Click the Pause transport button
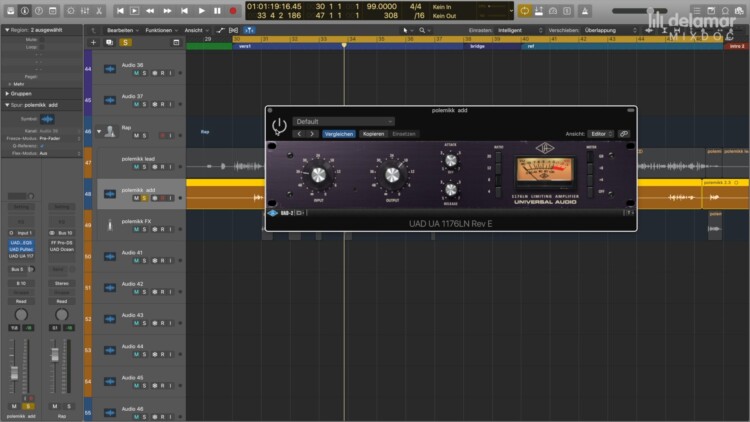 tap(217, 11)
